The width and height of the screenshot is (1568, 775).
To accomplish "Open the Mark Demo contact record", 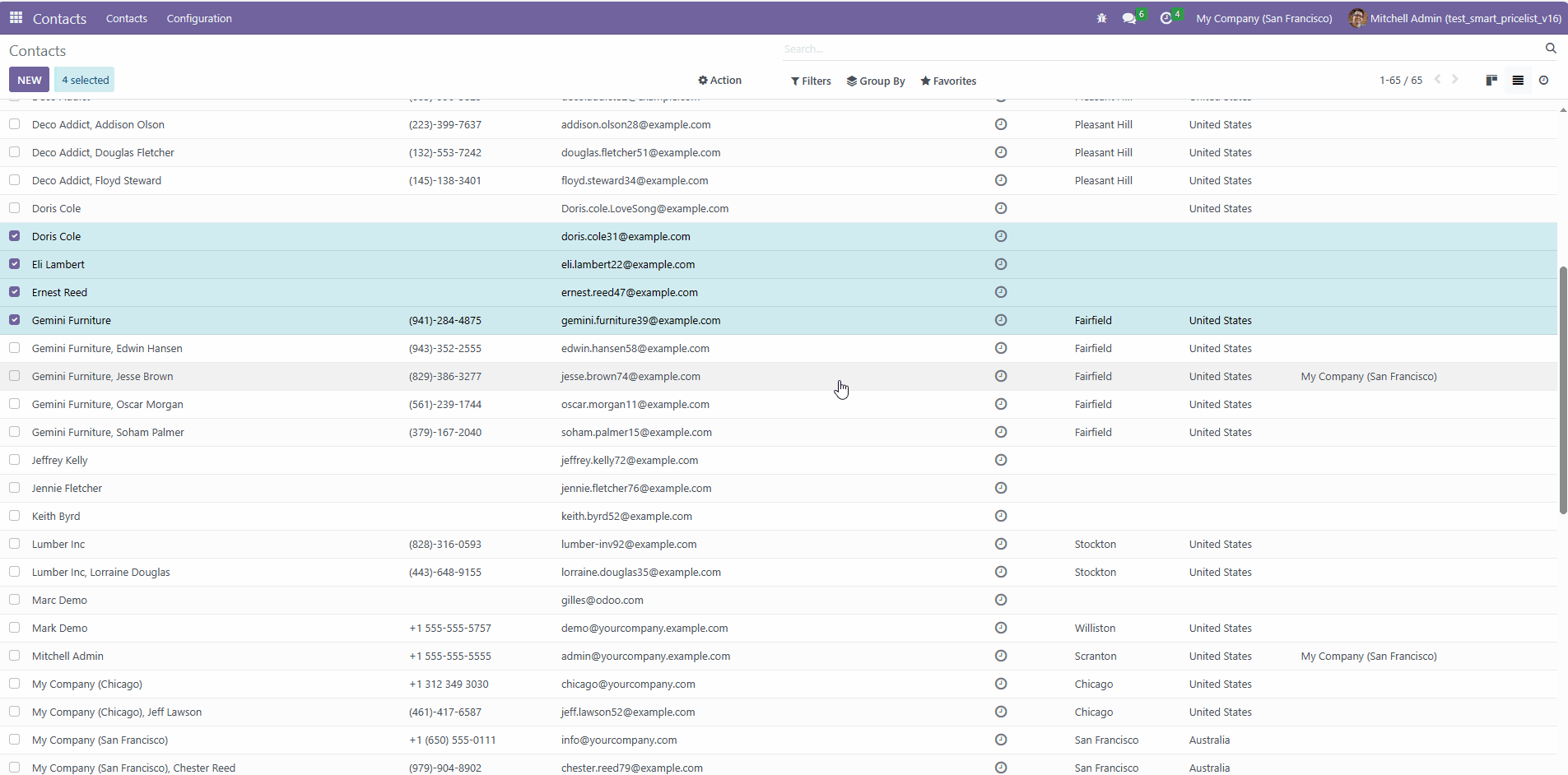I will (x=60, y=628).
